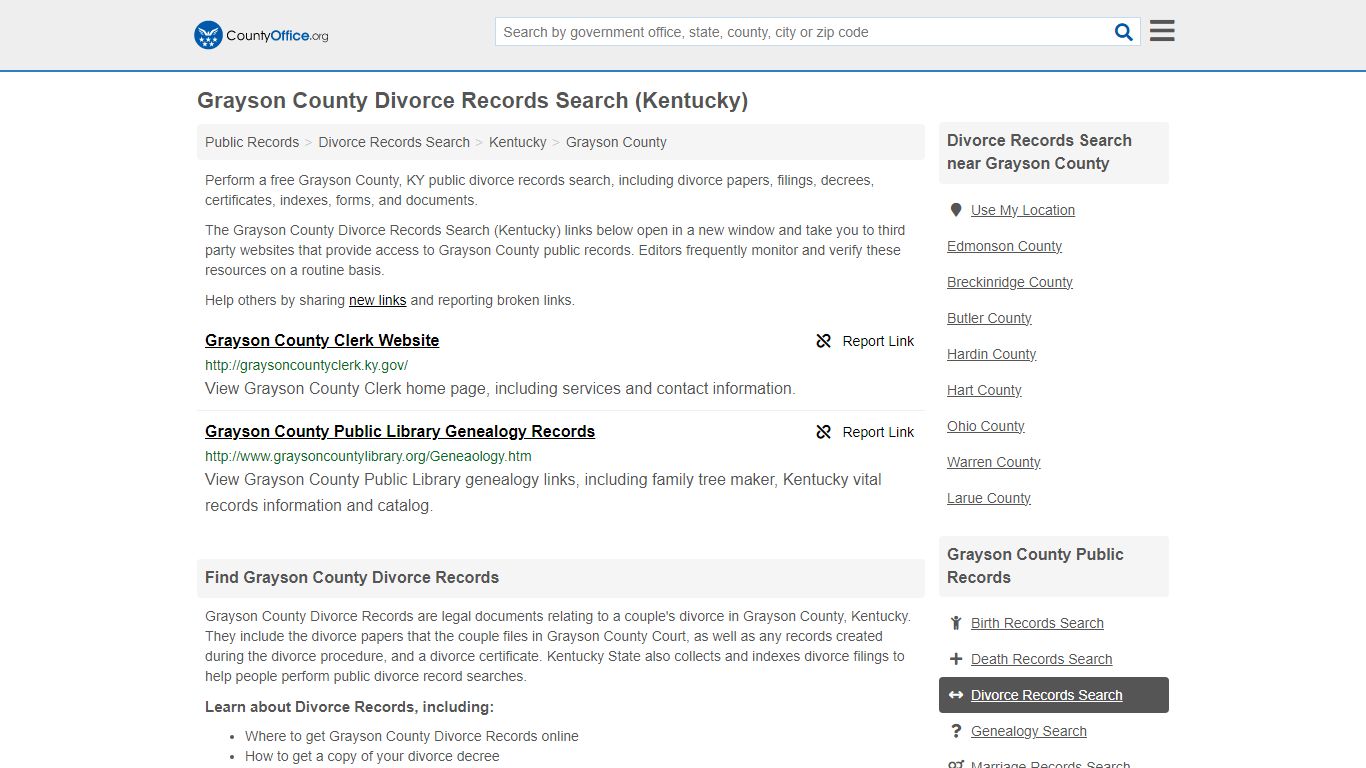Select Warren County
This screenshot has height=768, width=1366.
994,462
